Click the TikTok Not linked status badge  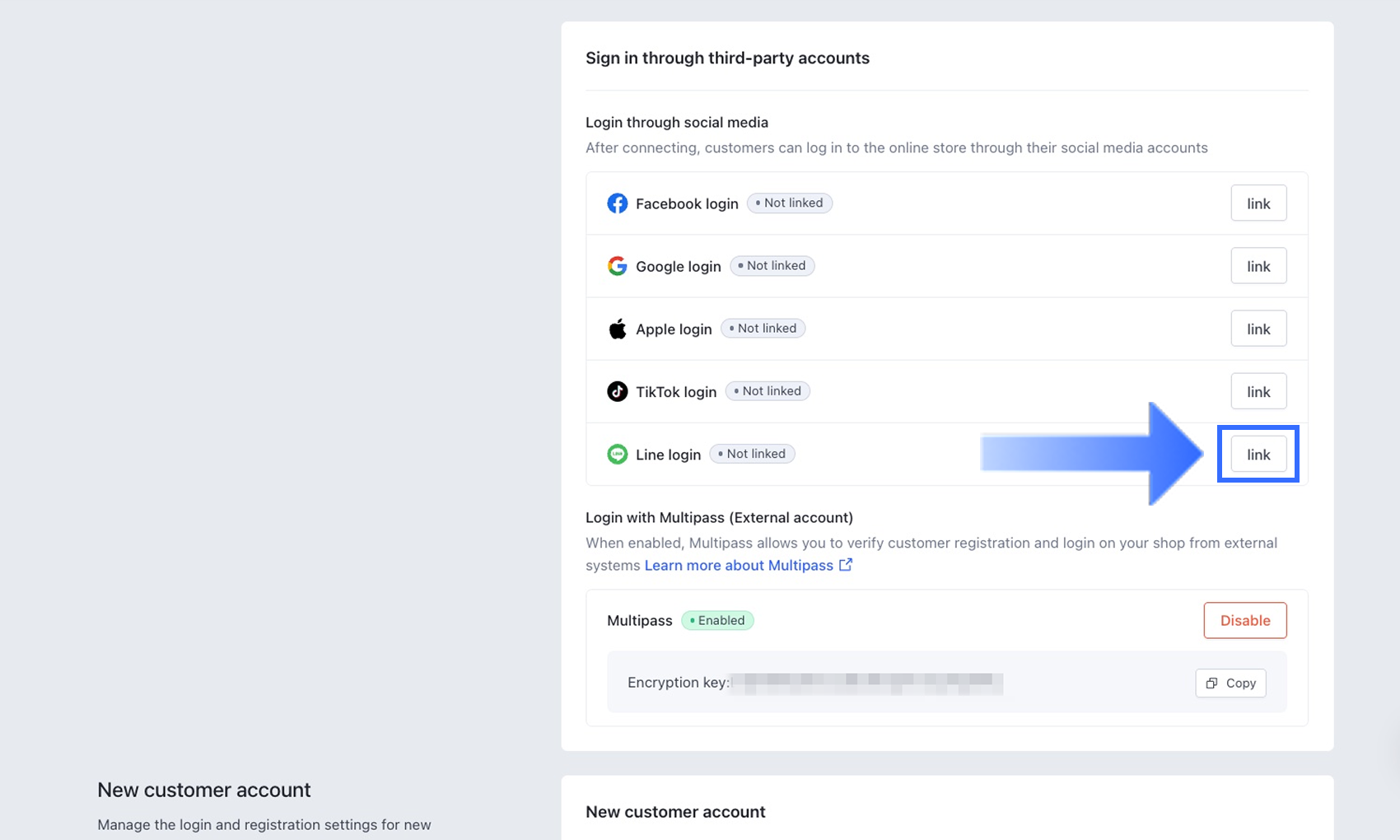[767, 391]
